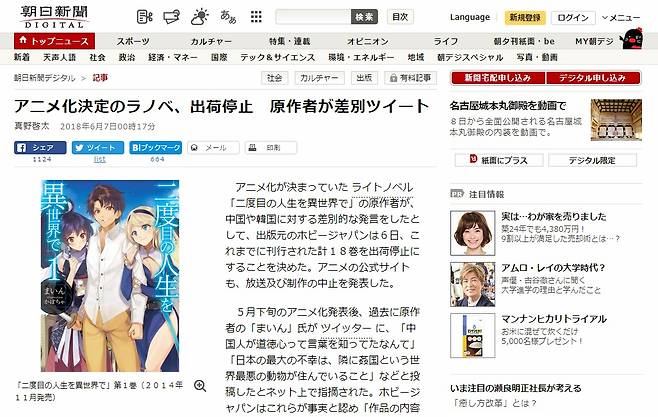Open the tweet list link
658x417 pixels.
tap(99, 159)
